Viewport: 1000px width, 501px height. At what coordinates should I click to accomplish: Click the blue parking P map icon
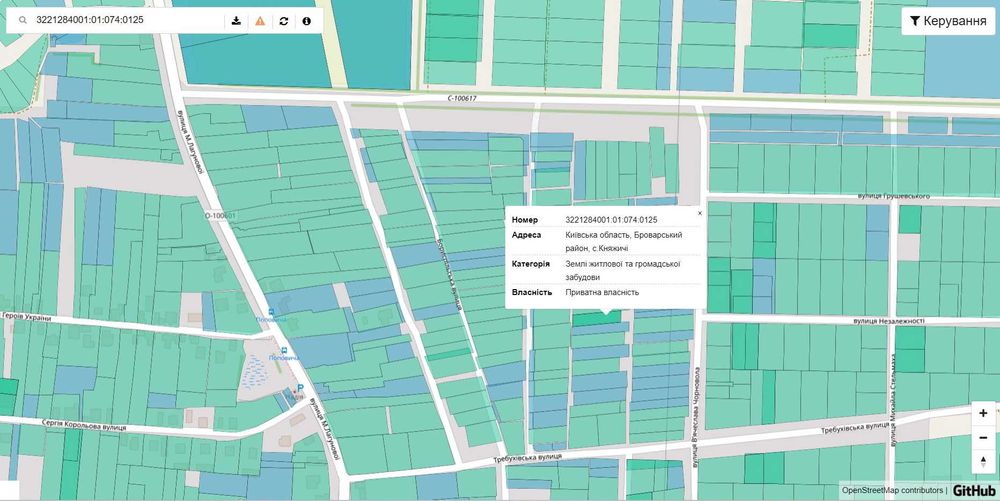300,388
